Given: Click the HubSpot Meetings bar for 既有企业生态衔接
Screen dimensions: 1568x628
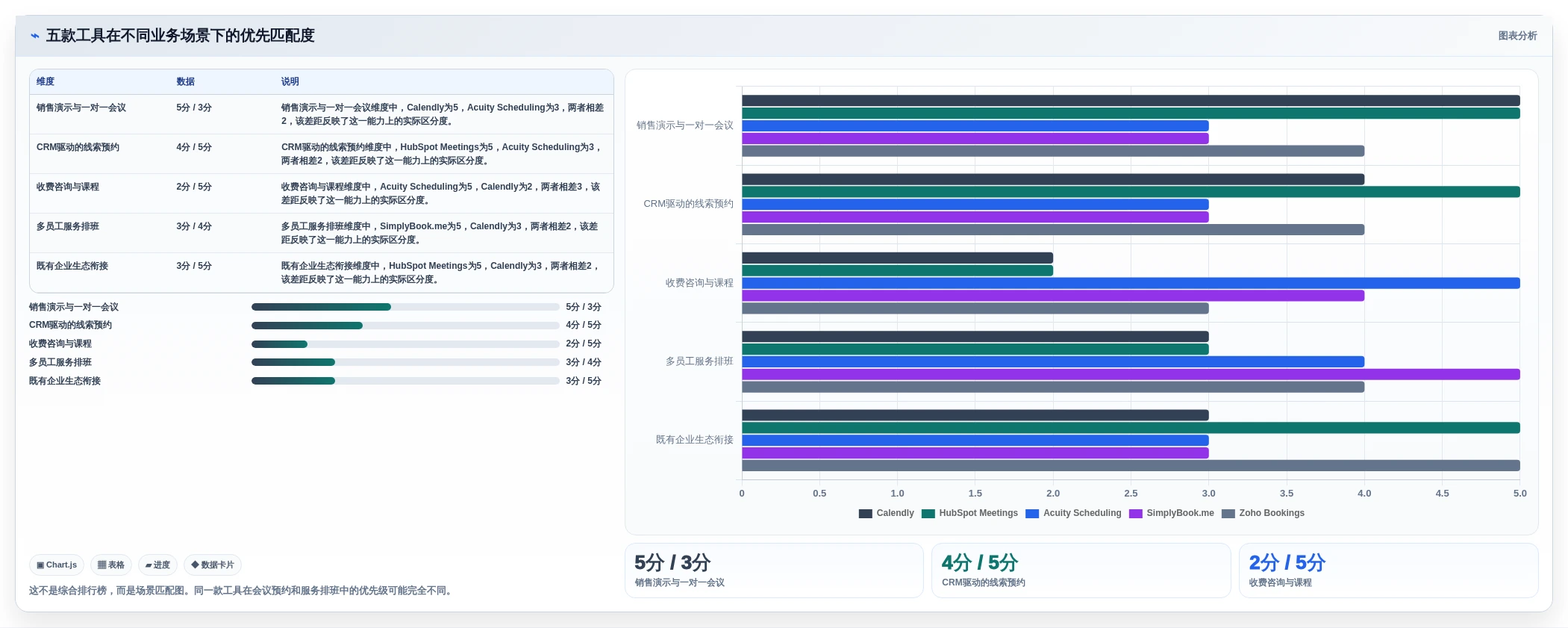Looking at the screenshot, I should 1131,428.
